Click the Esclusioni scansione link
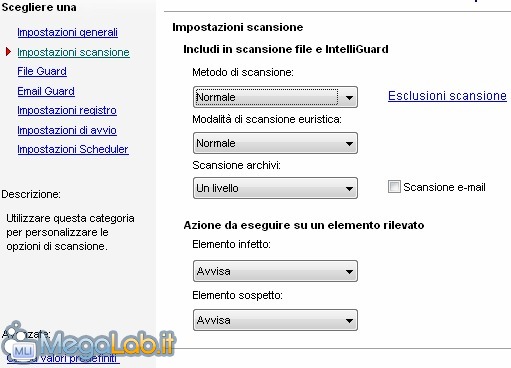511x368 pixels. [x=447, y=96]
